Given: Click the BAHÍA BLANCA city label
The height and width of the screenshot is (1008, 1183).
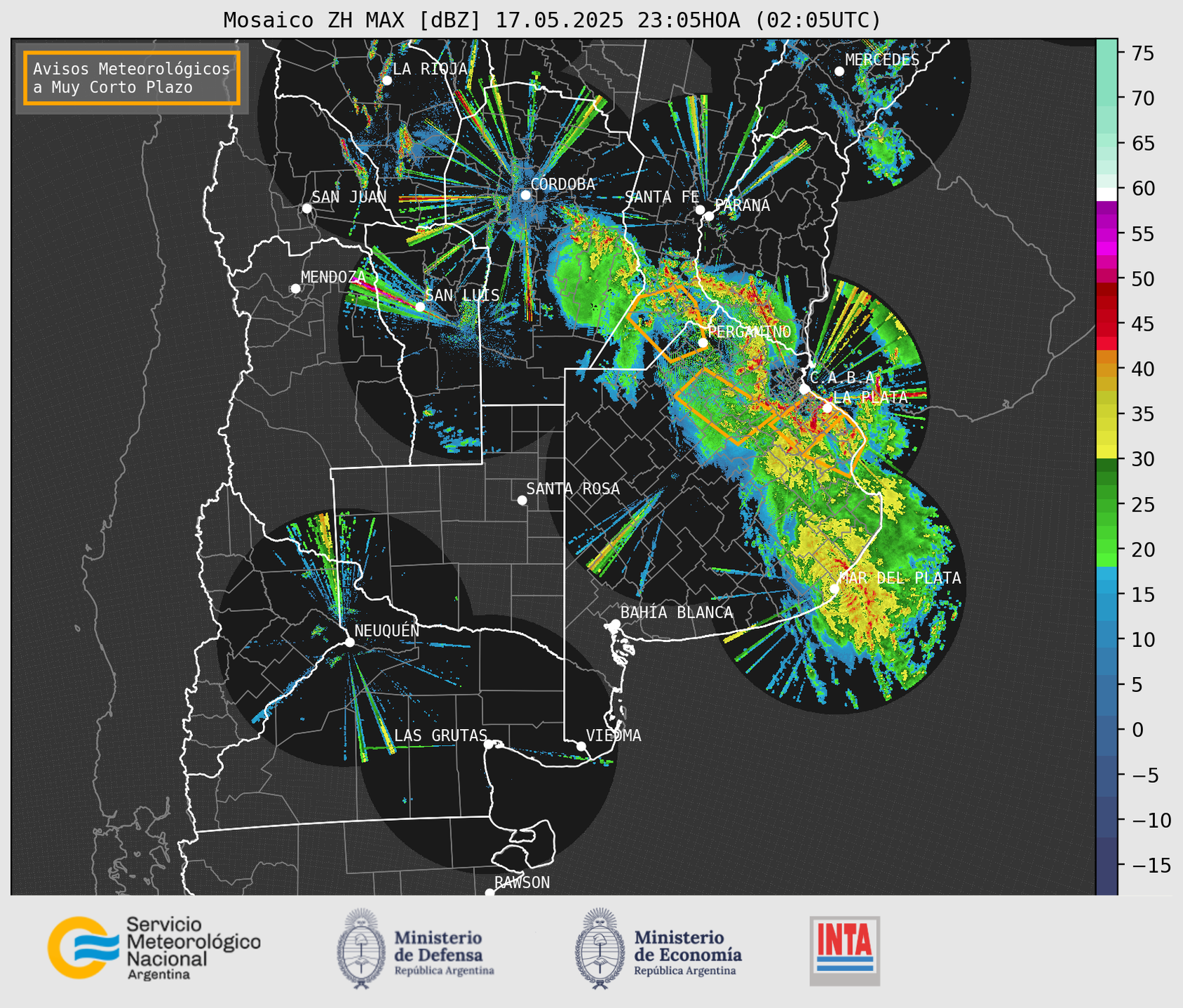Looking at the screenshot, I should (x=677, y=613).
